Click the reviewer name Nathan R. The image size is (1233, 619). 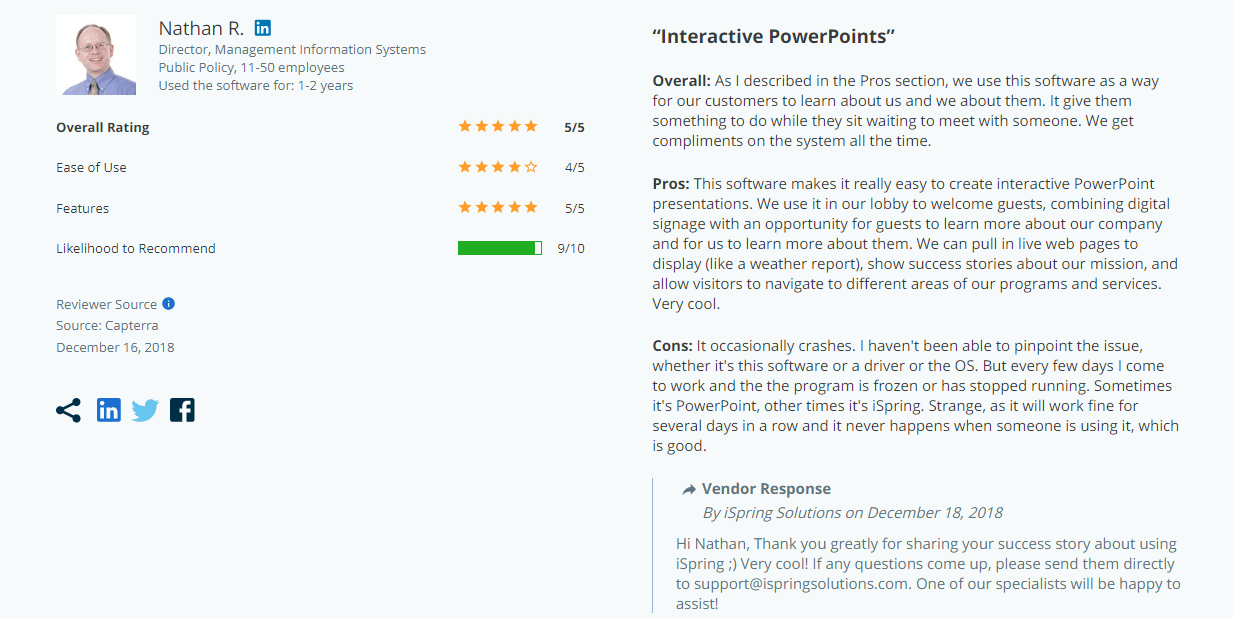click(201, 28)
